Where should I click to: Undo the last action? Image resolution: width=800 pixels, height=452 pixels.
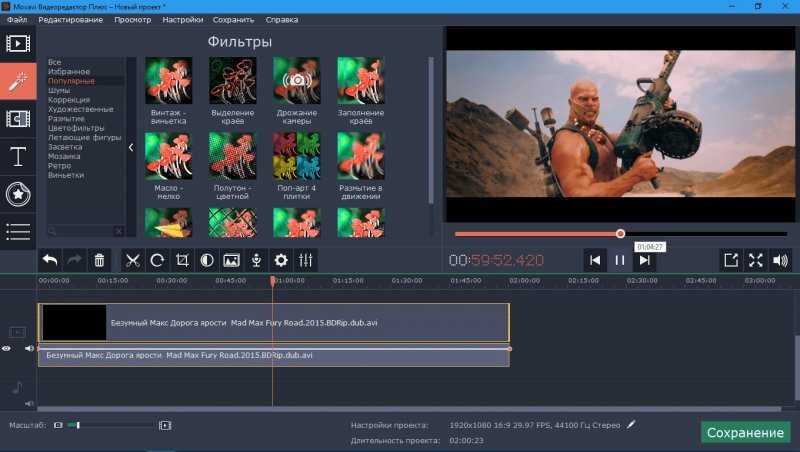49,260
